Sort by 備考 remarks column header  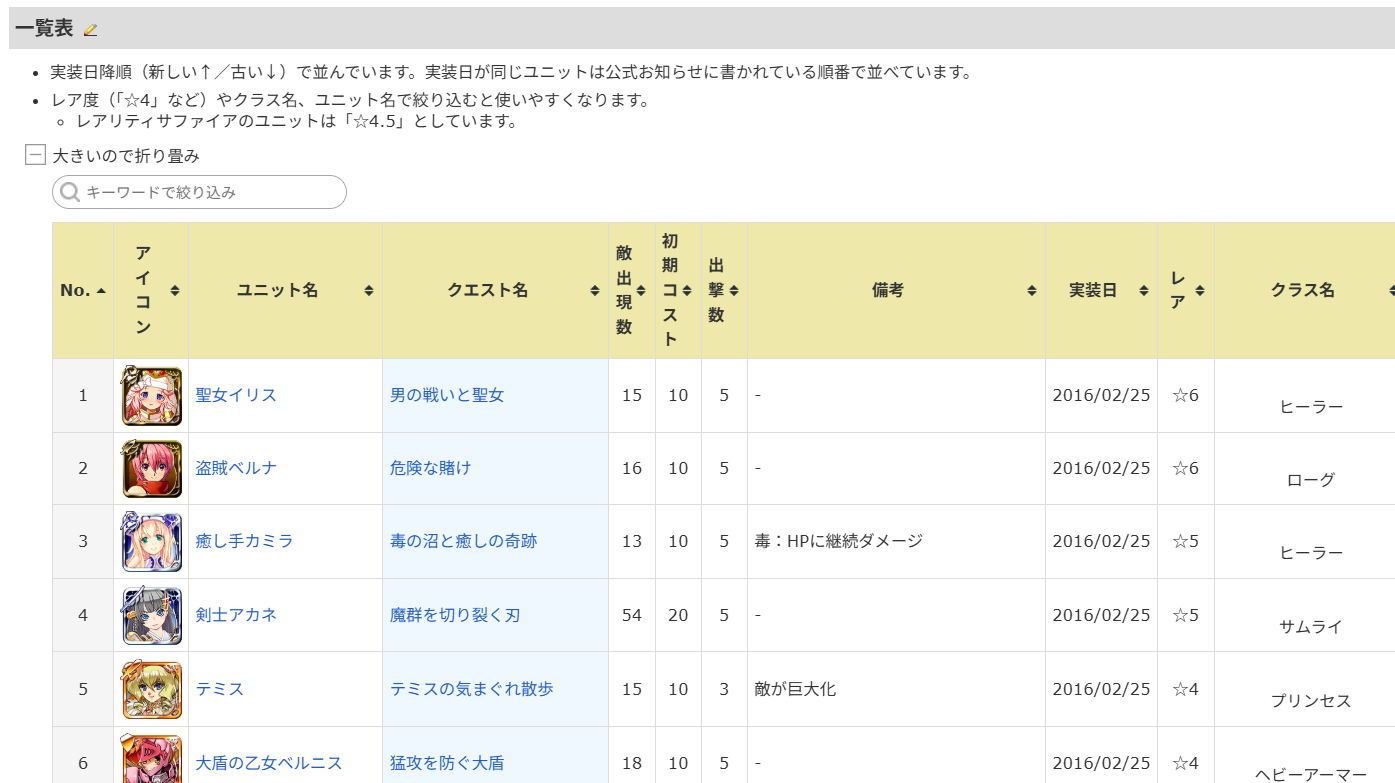click(x=896, y=290)
